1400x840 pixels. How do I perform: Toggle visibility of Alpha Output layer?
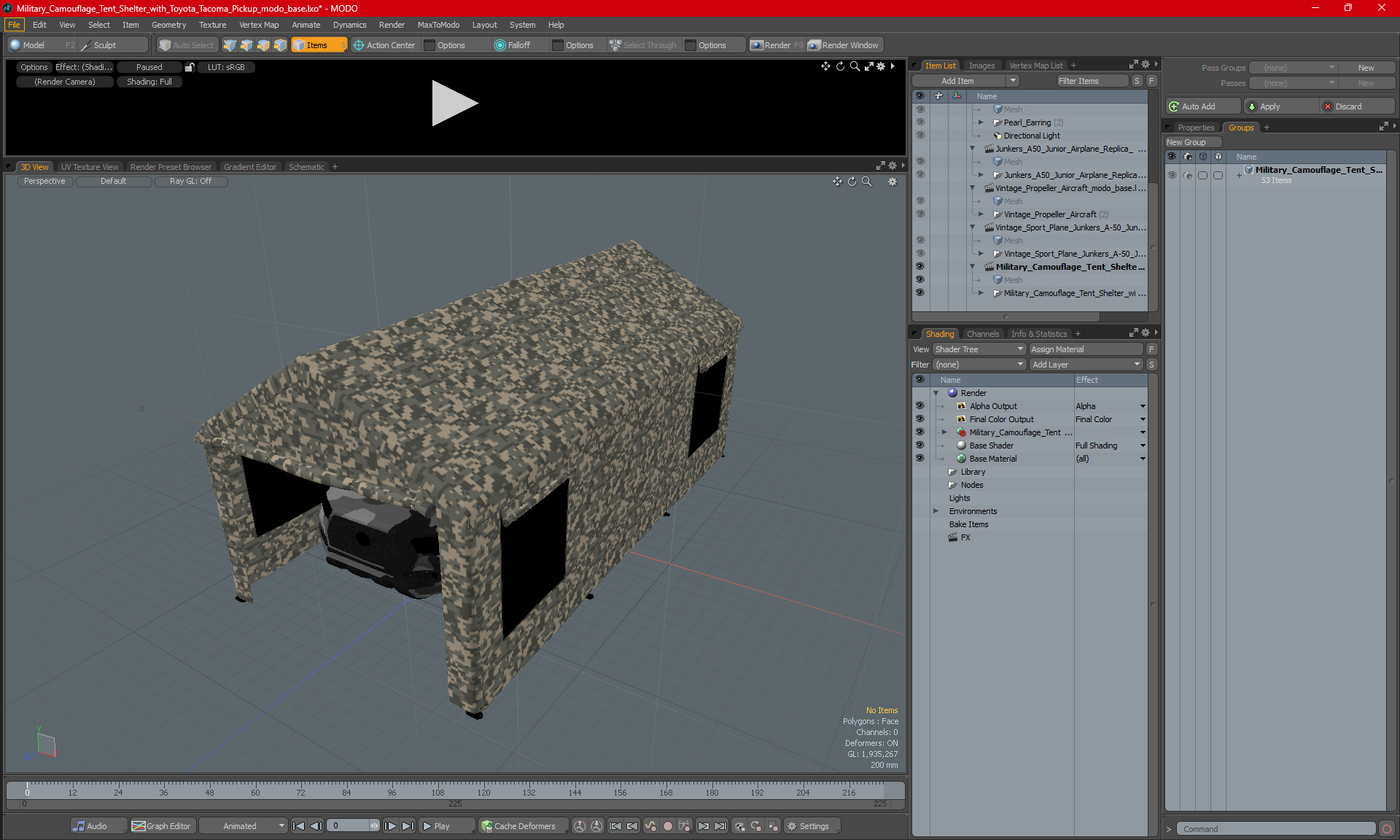(x=919, y=406)
